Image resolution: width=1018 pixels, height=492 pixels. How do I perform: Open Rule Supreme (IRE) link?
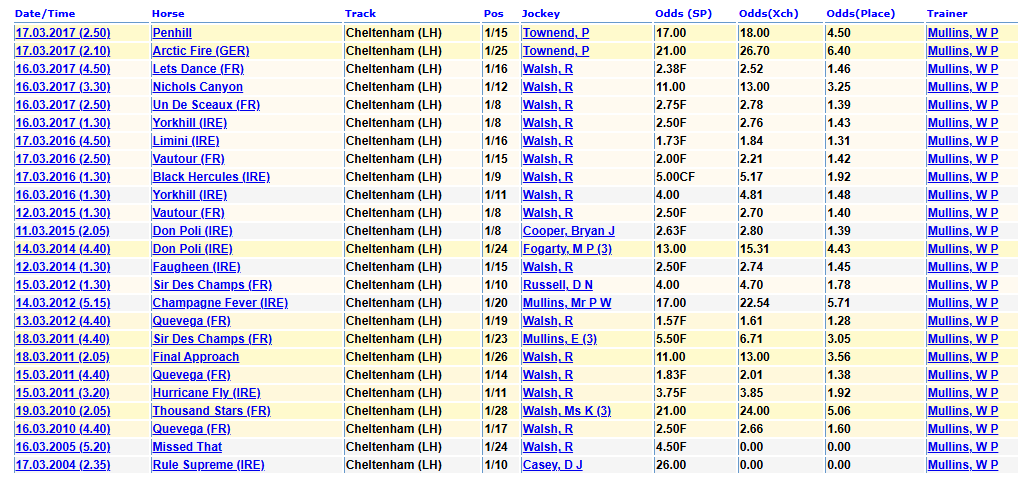(x=208, y=465)
